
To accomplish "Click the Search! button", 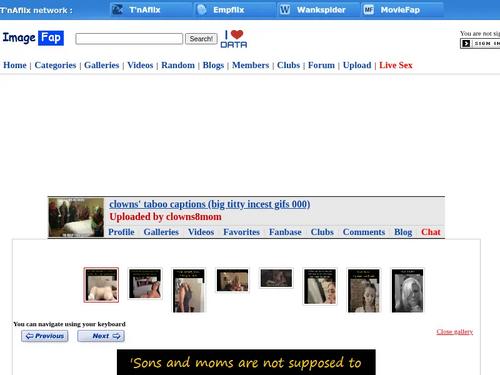I will pos(201,39).
